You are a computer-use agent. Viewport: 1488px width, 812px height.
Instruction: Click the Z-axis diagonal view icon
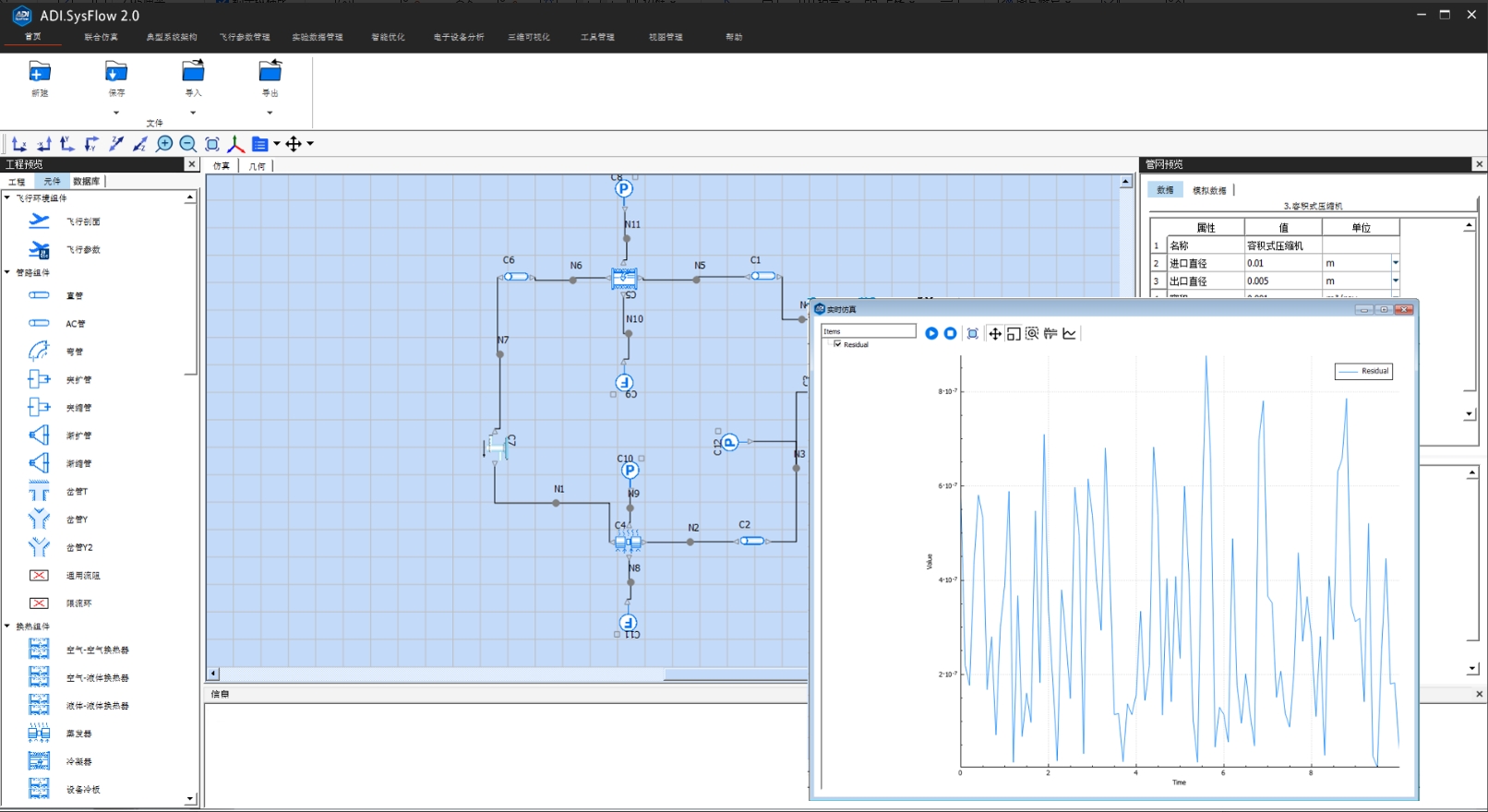click(116, 144)
